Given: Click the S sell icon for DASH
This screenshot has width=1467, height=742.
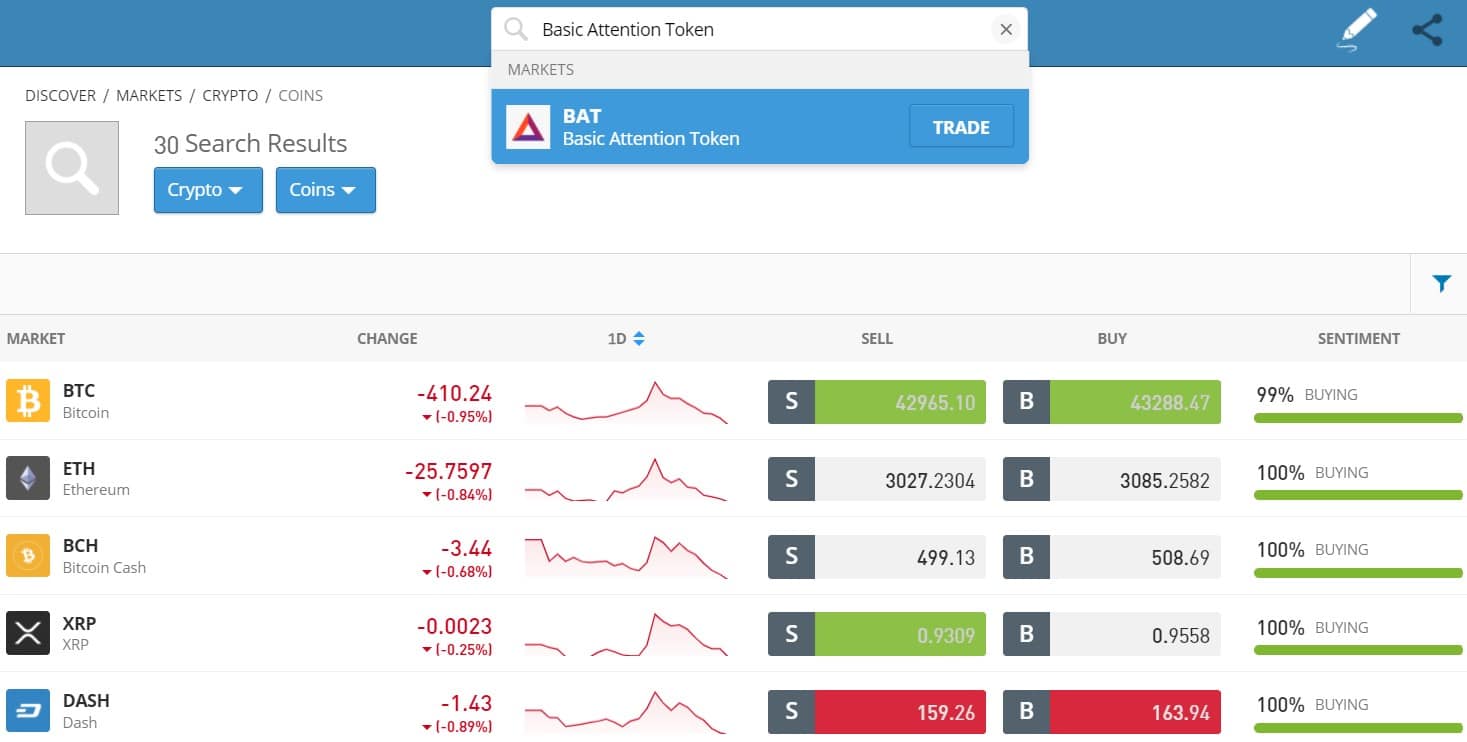Looking at the screenshot, I should tap(792, 712).
